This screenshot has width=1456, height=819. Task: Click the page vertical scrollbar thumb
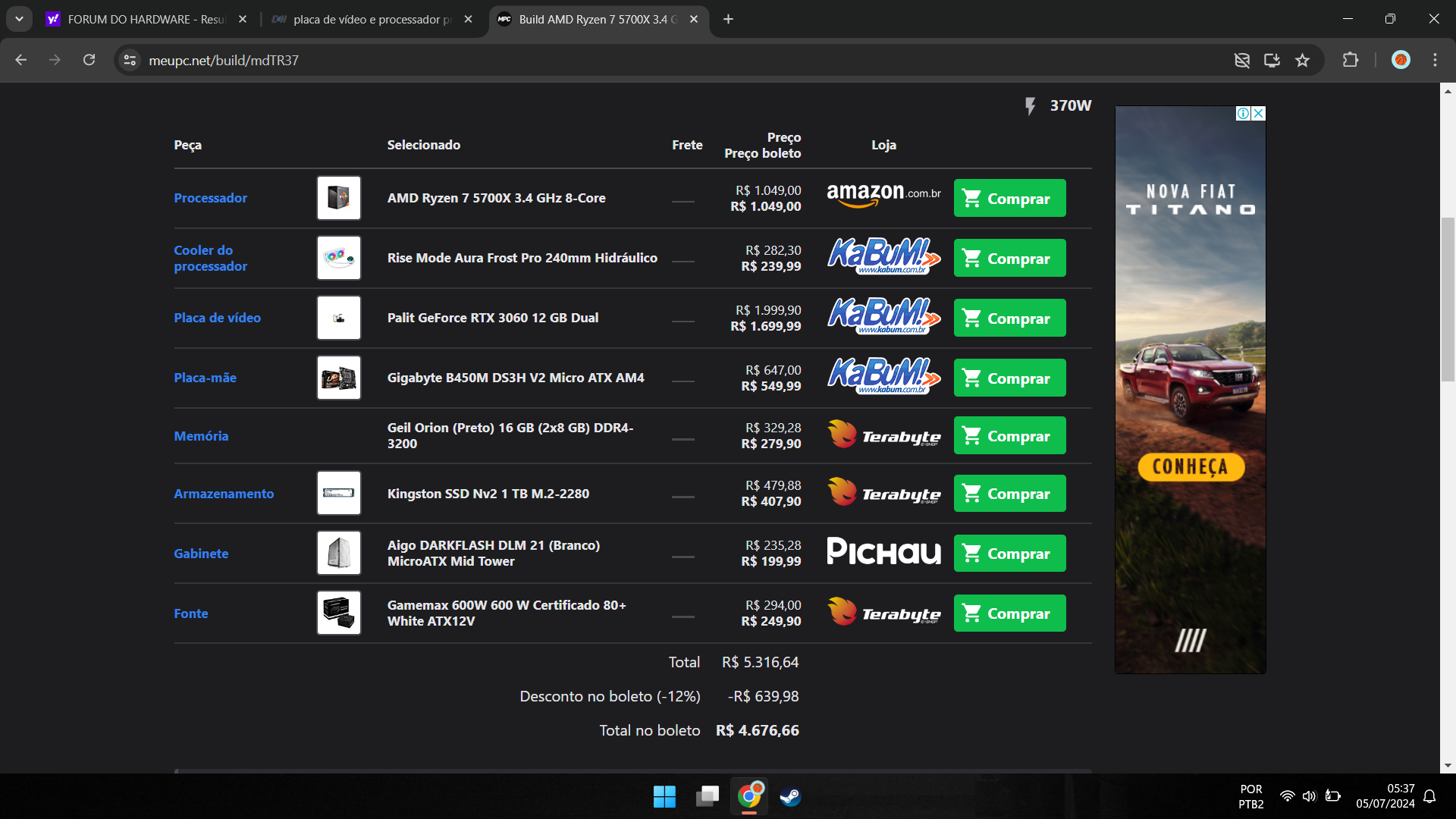click(1448, 300)
